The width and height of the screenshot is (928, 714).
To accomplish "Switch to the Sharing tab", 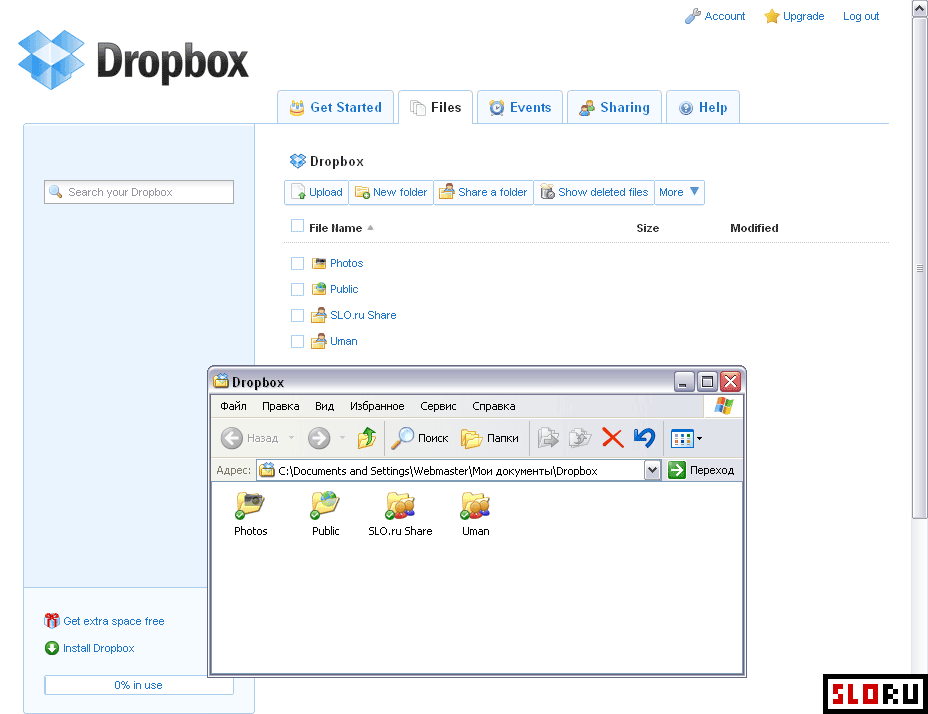I will pos(614,107).
